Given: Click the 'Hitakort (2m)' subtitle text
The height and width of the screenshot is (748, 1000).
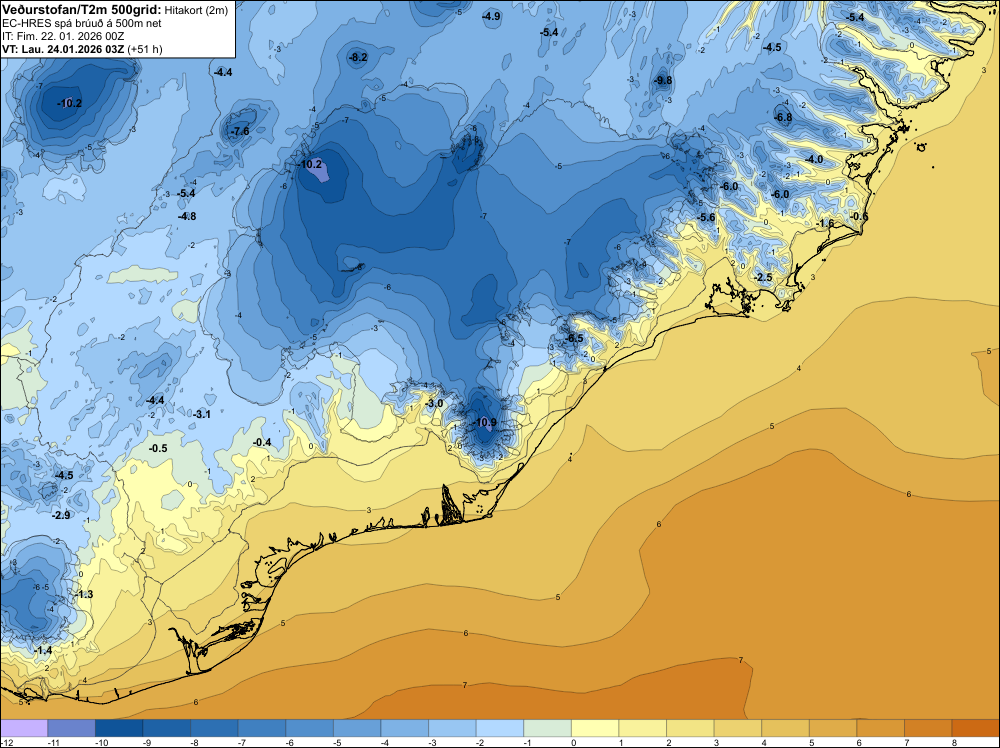Looking at the screenshot, I should (x=196, y=10).
